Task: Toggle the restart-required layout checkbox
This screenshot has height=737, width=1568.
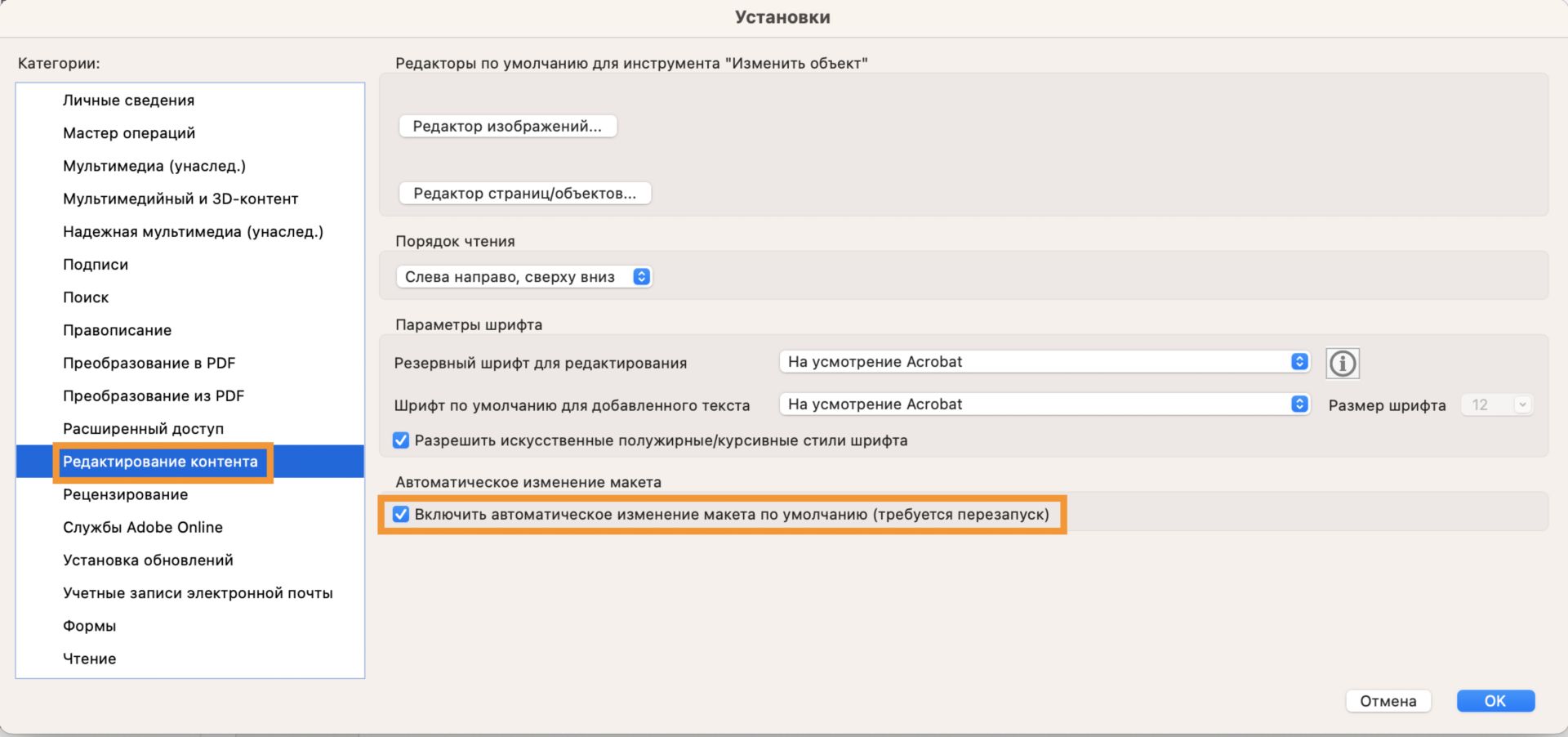Action: 401,515
